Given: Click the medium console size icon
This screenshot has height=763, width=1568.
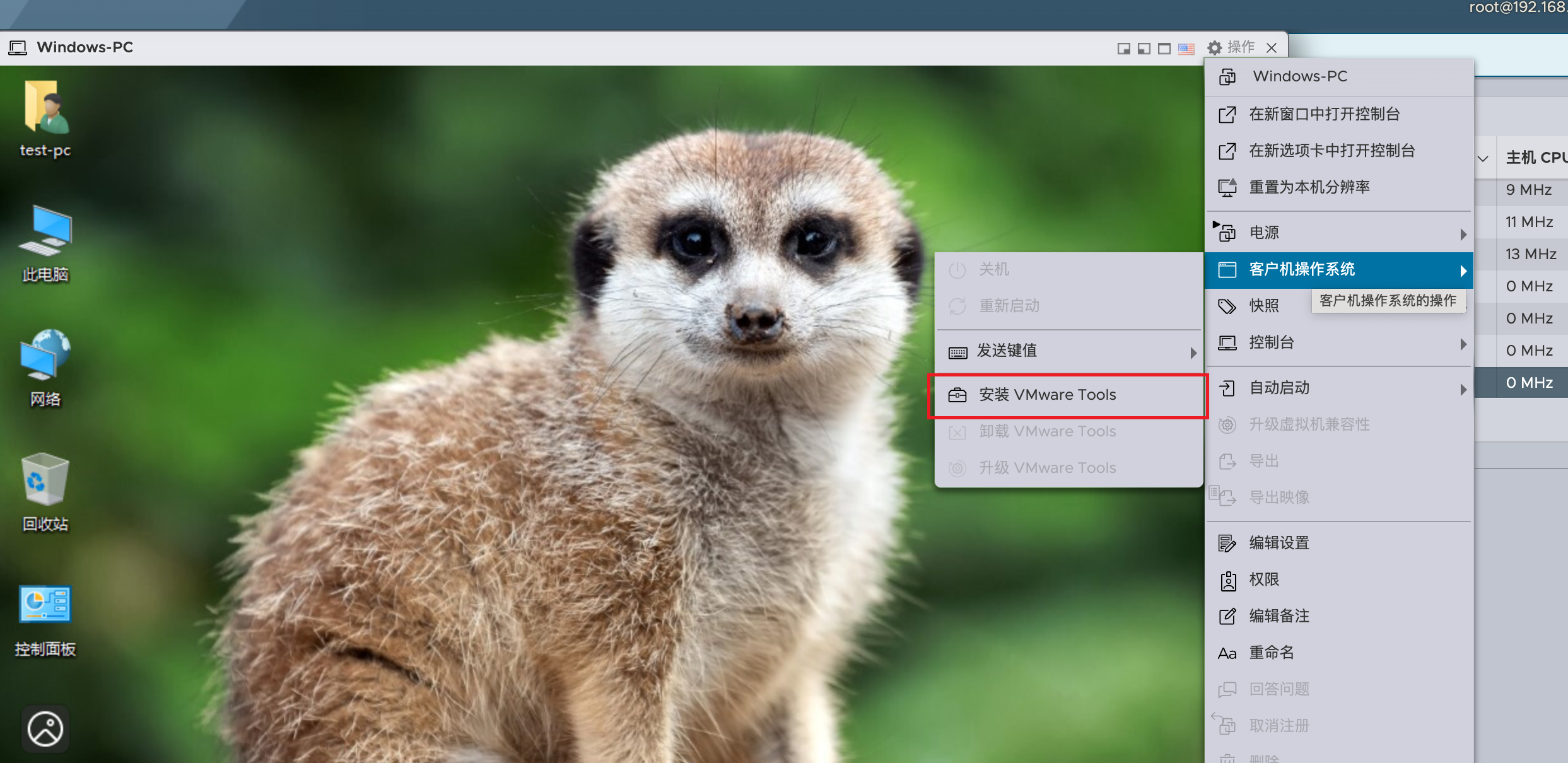Looking at the screenshot, I should 1144,49.
